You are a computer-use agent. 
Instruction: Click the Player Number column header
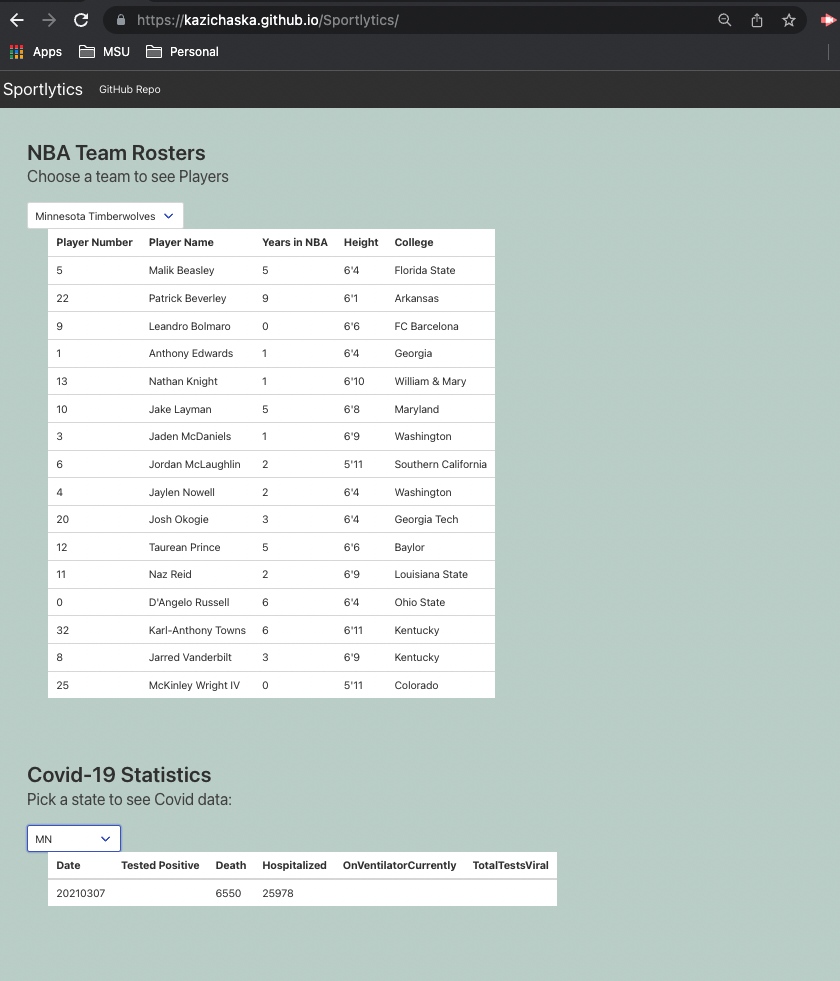(94, 242)
